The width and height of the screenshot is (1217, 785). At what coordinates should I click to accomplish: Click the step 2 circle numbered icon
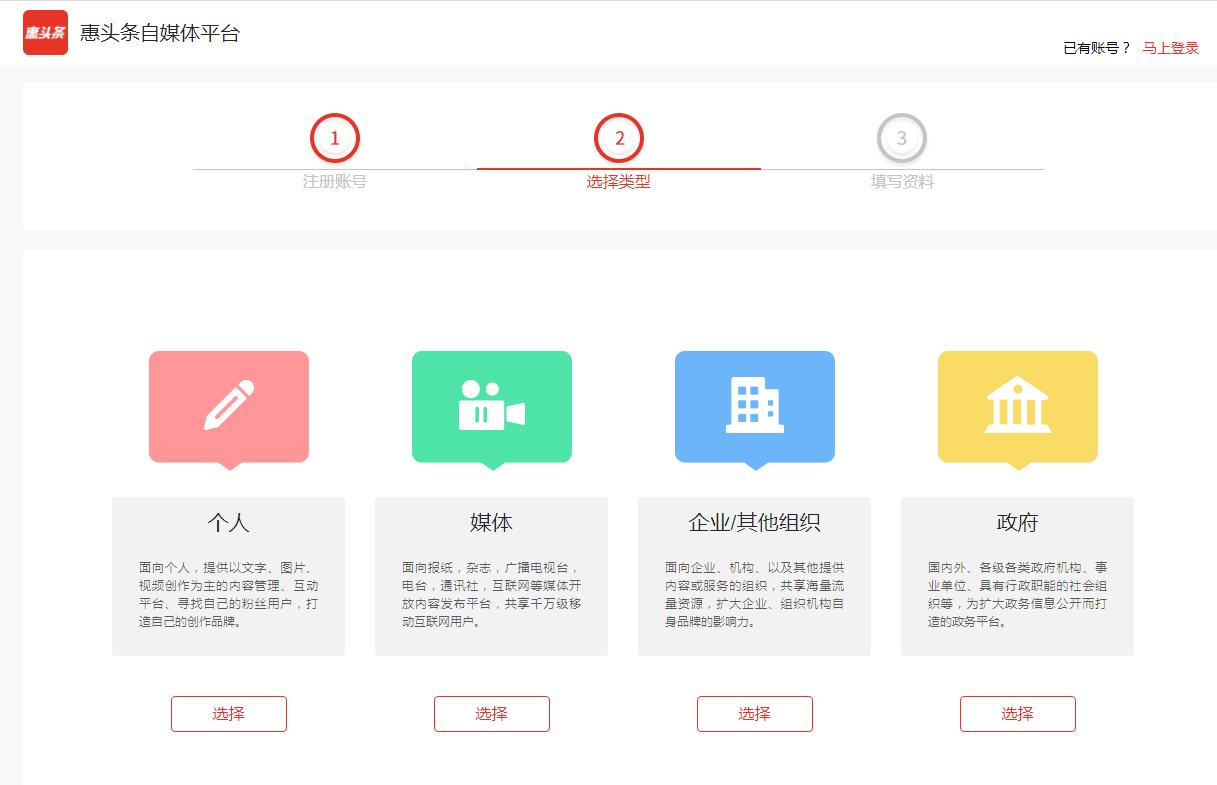click(620, 139)
